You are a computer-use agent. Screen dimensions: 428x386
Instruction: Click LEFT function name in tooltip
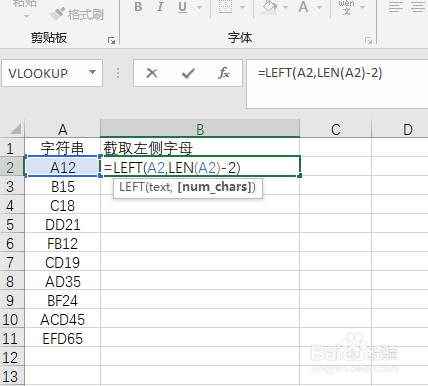[131, 187]
